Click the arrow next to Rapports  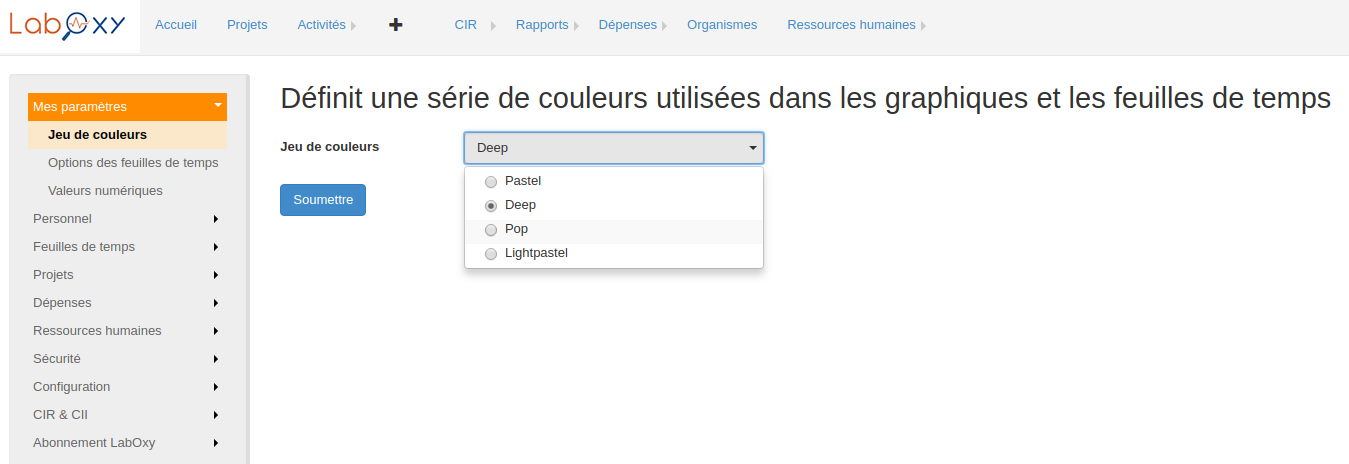[x=576, y=26]
